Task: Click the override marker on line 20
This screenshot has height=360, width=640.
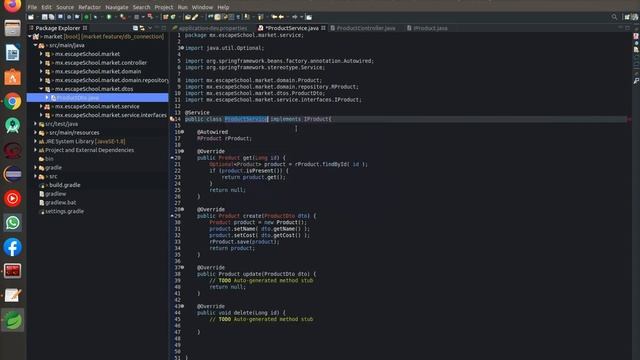Action: click(x=172, y=158)
